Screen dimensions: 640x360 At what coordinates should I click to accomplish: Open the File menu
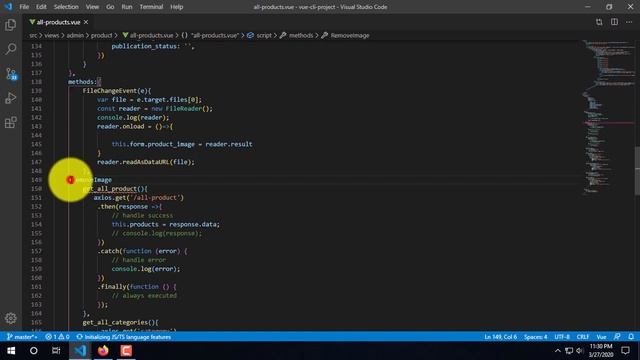click(24, 7)
